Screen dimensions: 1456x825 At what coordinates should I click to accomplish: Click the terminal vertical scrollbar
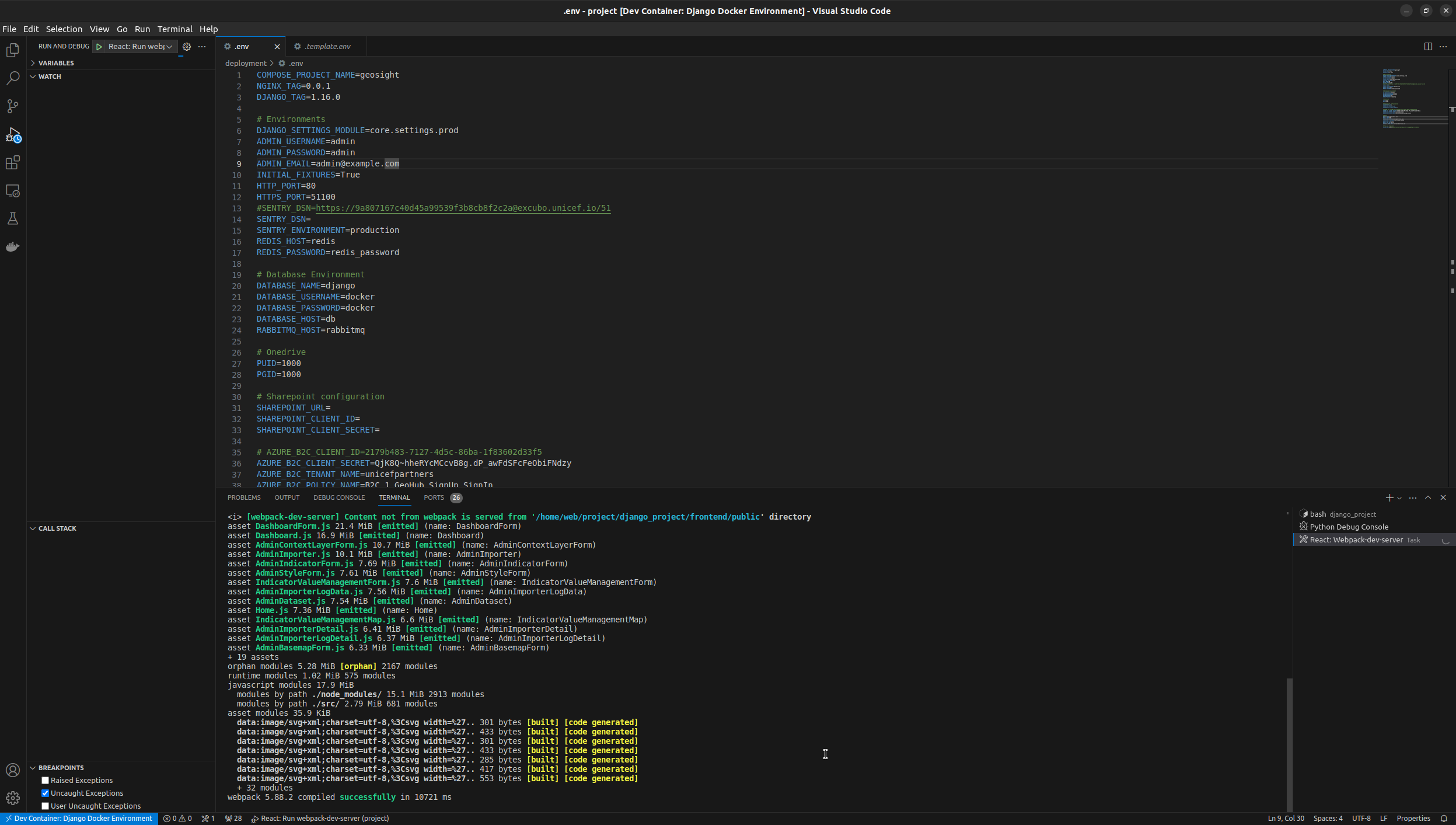point(1289,745)
